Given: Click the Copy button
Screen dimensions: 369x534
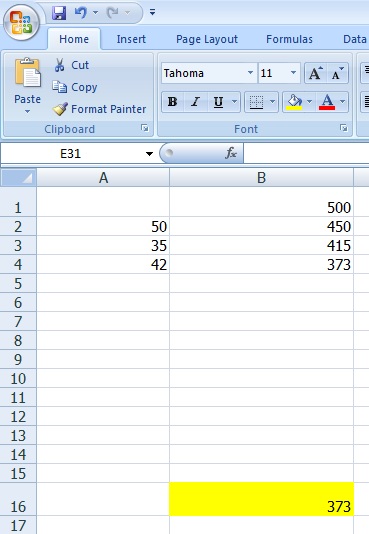Looking at the screenshot, I should click(75, 87).
